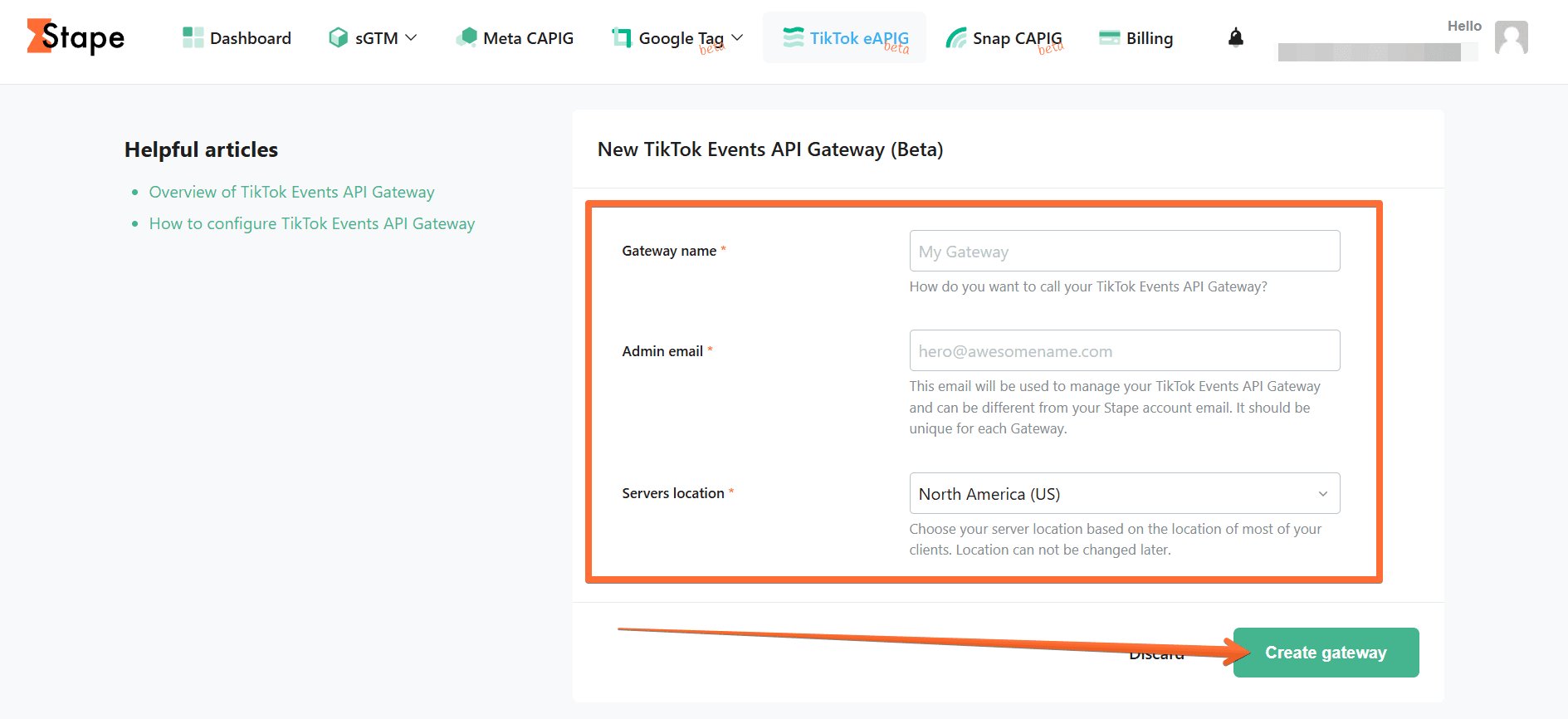Click the Snap CAPIG icon
The image size is (1568, 719).
[x=956, y=37]
